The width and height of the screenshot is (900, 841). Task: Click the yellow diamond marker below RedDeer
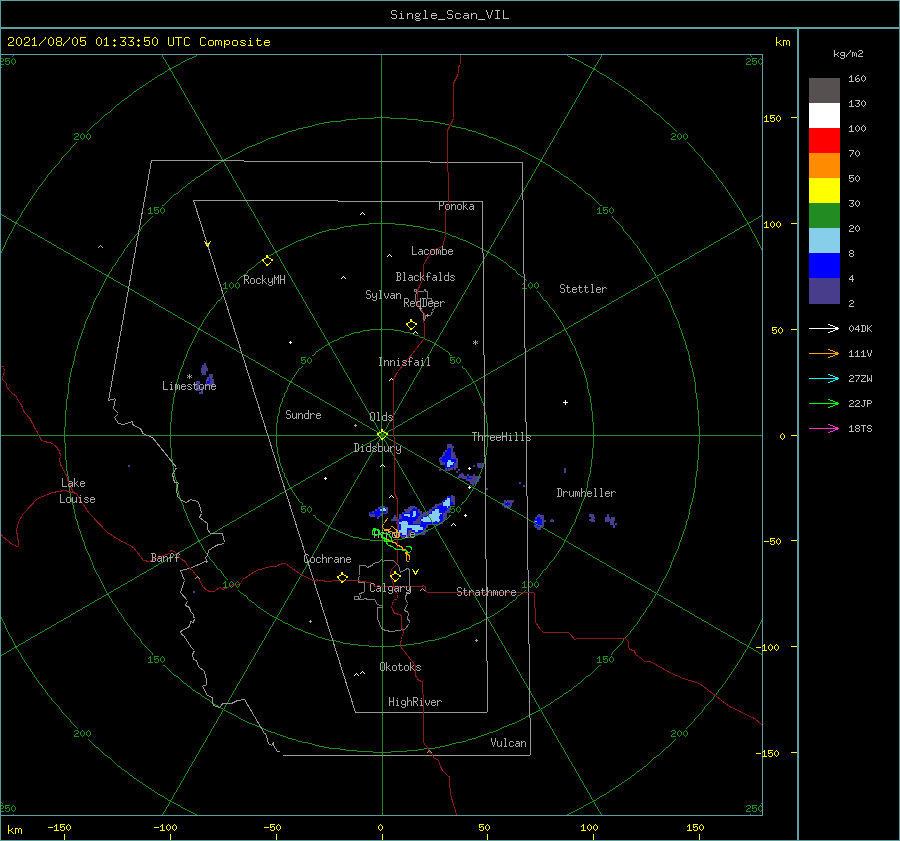coord(411,325)
